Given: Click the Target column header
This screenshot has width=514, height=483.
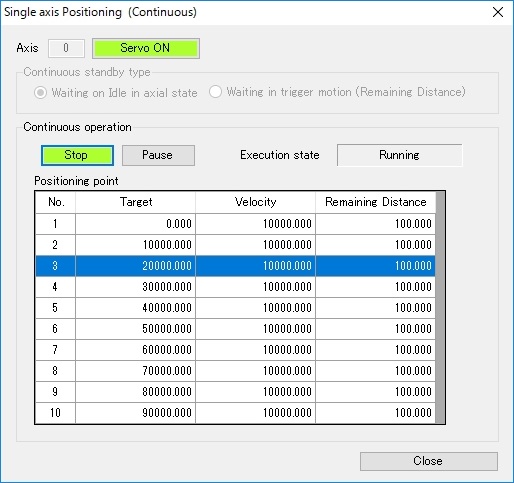Looking at the screenshot, I should coord(136,202).
